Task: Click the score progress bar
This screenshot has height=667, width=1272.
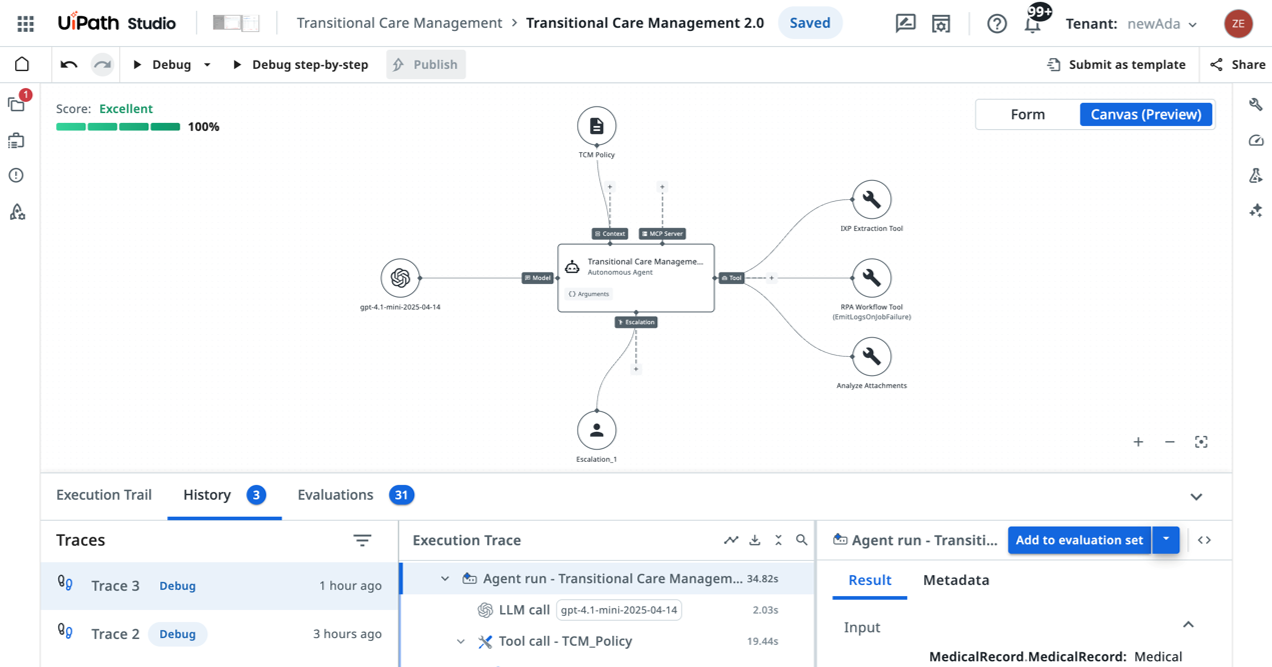Action: pos(118,127)
